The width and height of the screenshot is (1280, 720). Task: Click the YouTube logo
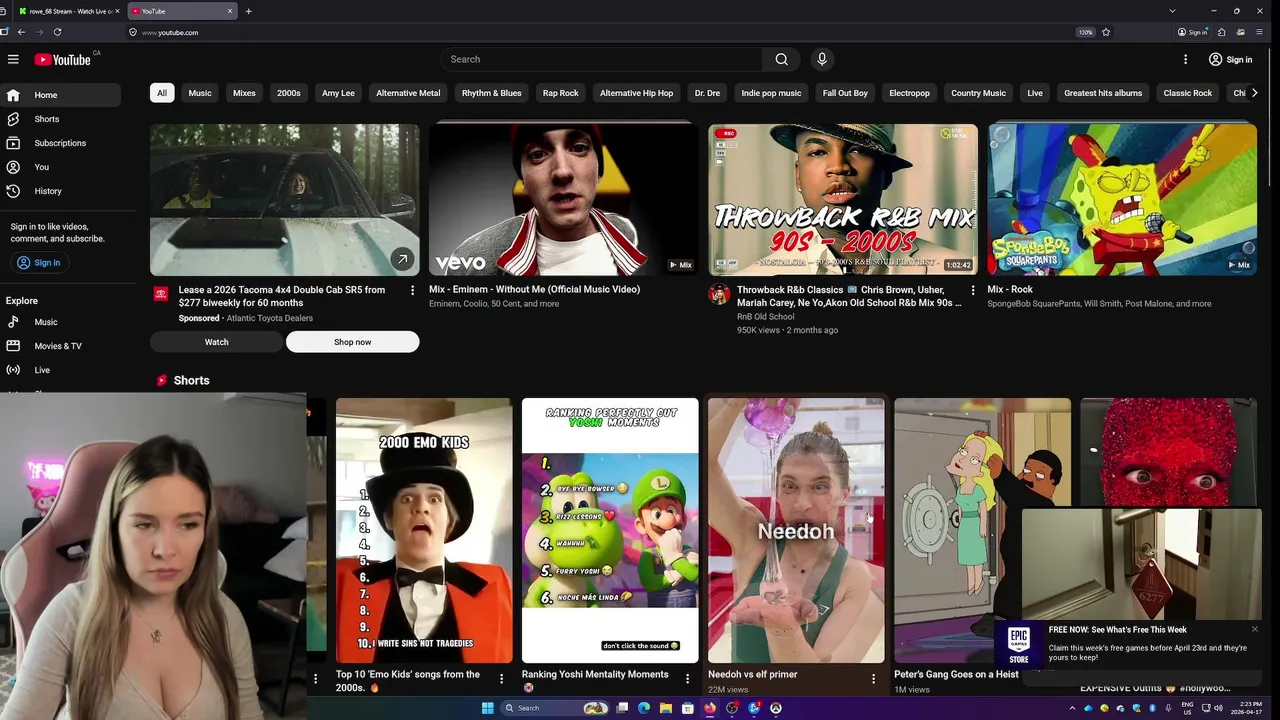pyautogui.click(x=63, y=59)
